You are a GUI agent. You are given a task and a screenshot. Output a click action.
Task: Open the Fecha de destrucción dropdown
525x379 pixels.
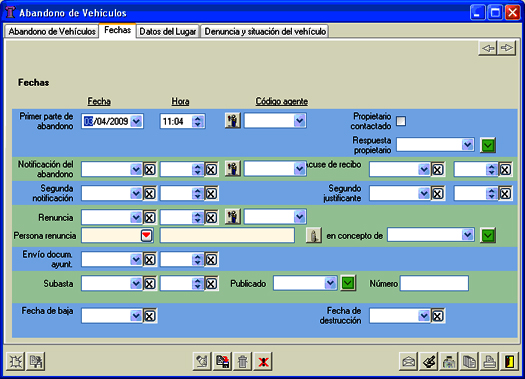[x=424, y=315]
